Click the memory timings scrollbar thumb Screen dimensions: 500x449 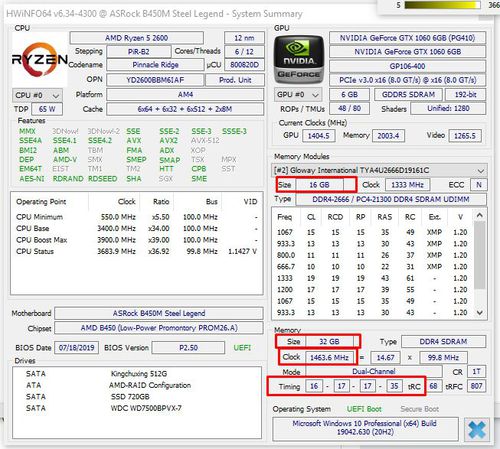(480, 255)
